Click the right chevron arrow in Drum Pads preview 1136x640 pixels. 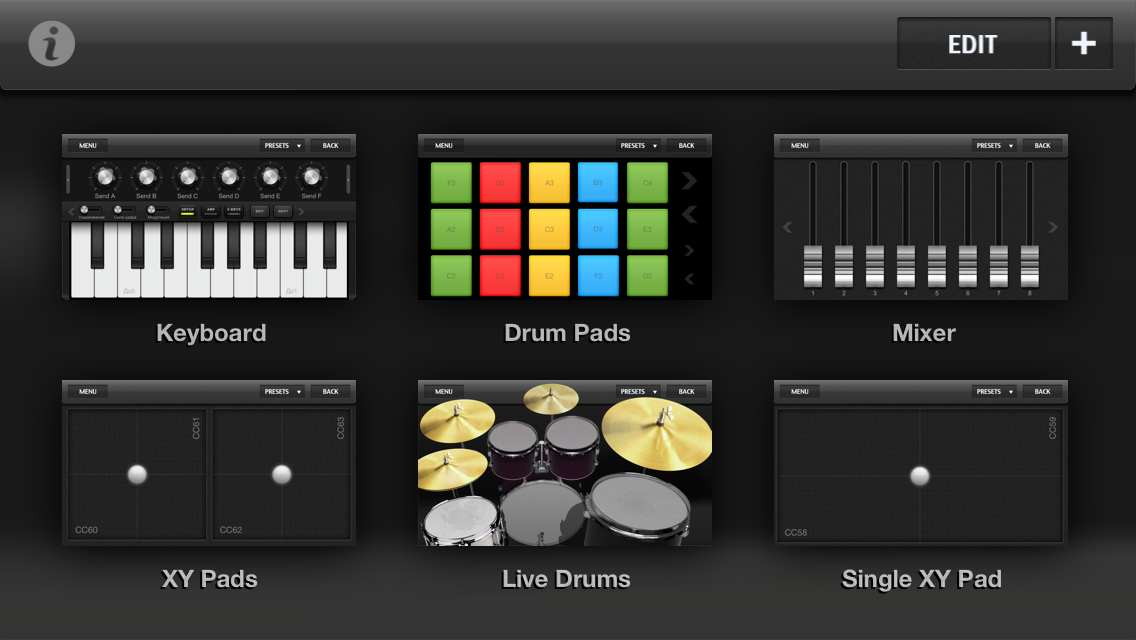pyautogui.click(x=690, y=180)
